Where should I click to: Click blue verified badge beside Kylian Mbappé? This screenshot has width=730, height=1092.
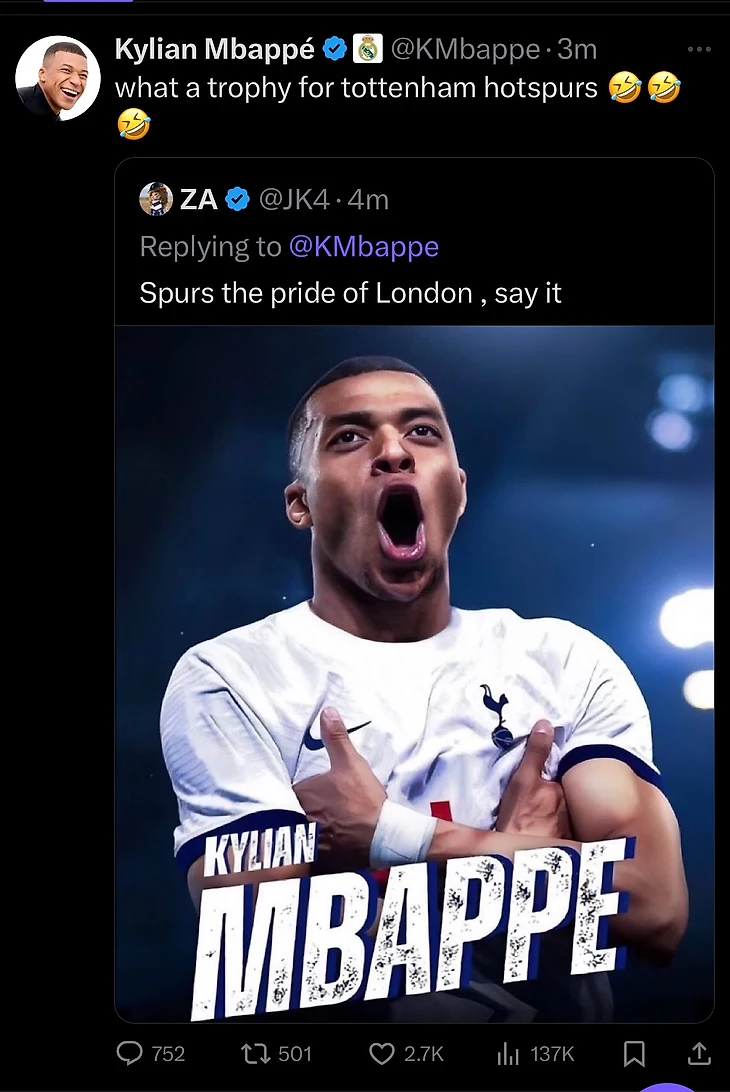(334, 48)
